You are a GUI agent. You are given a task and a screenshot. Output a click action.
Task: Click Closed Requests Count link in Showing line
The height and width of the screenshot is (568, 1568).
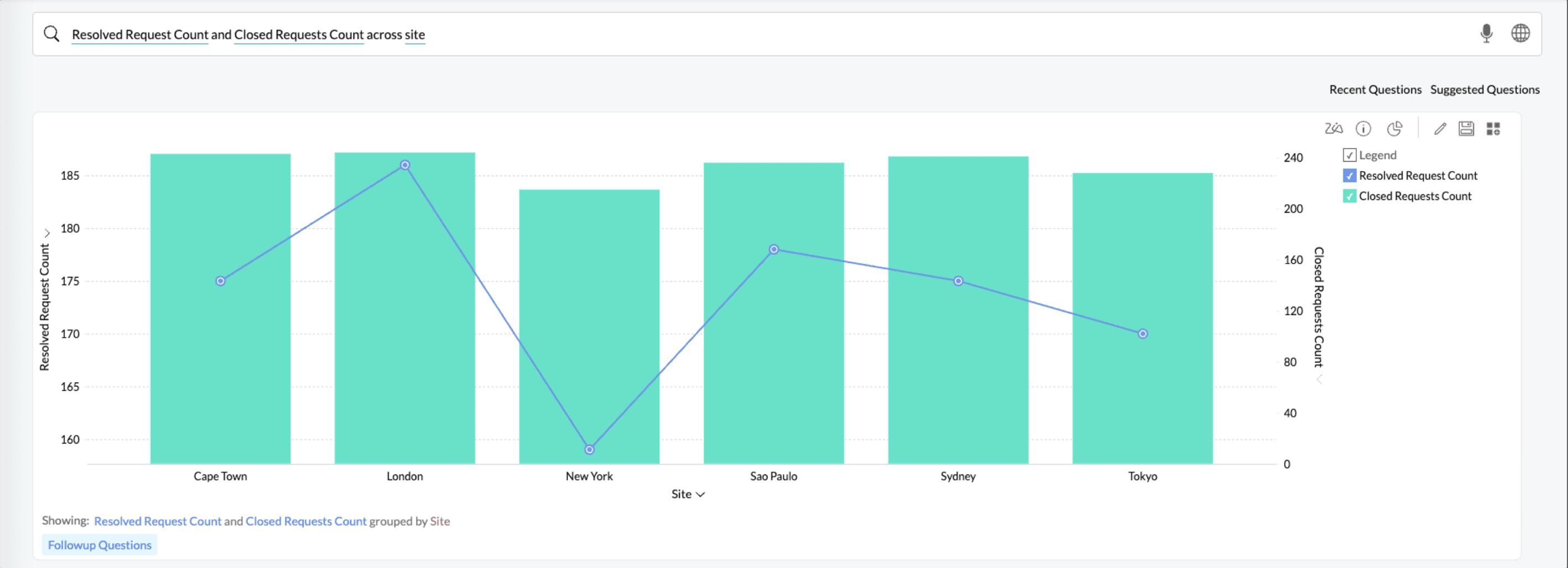[306, 521]
